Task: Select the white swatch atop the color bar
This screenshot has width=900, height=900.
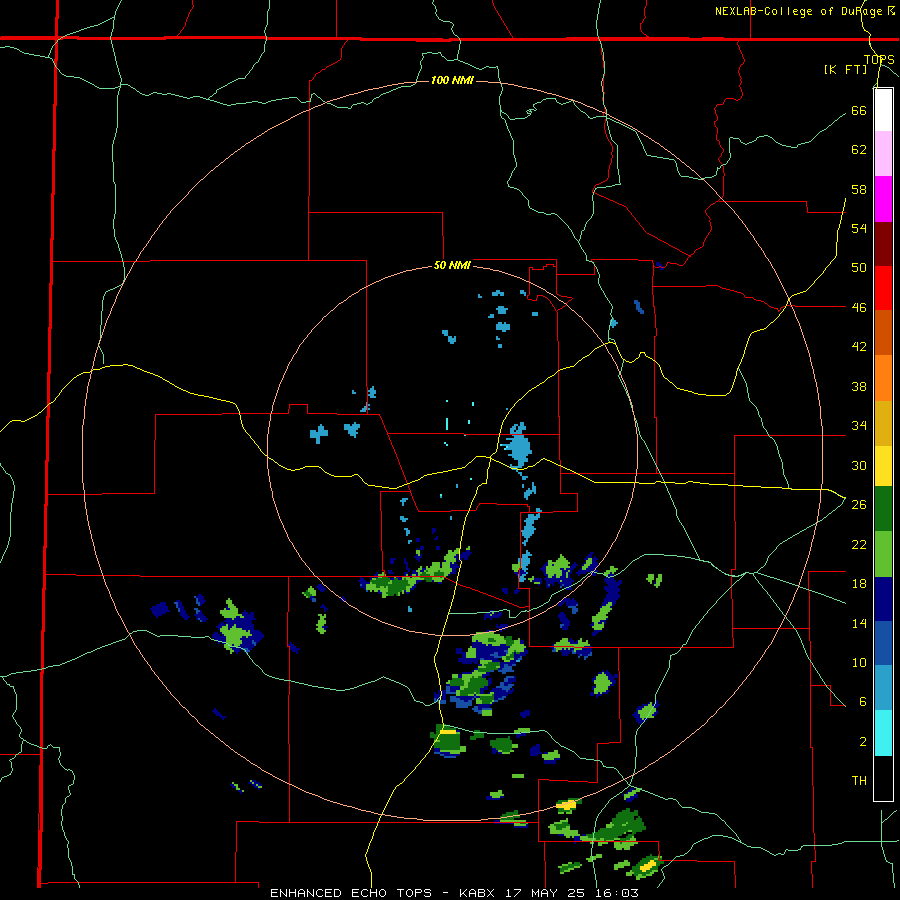Action: coord(883,110)
